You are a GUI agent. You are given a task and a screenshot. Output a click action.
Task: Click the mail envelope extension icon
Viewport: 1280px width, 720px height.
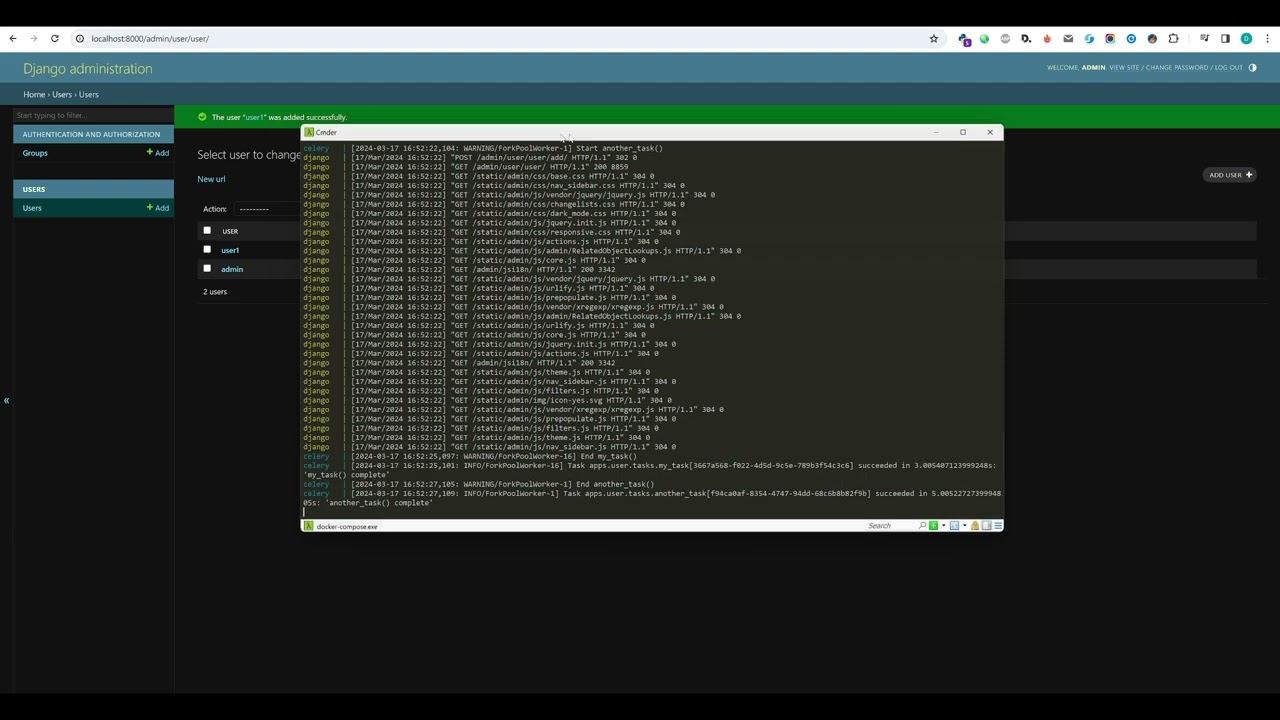click(x=1068, y=39)
